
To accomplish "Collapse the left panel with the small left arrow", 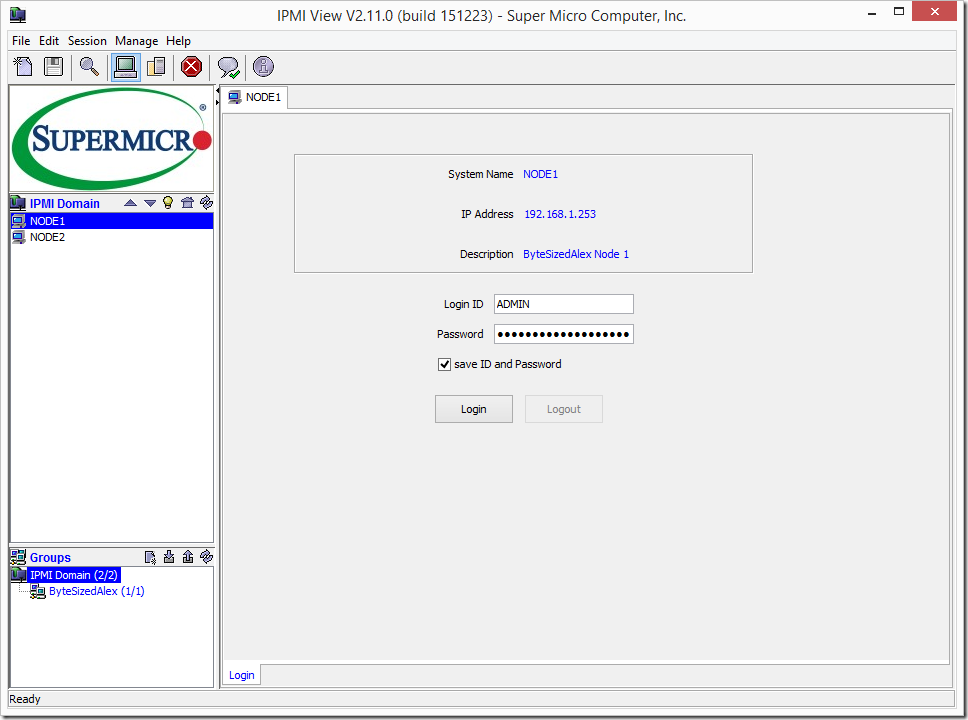I will pyautogui.click(x=217, y=91).
